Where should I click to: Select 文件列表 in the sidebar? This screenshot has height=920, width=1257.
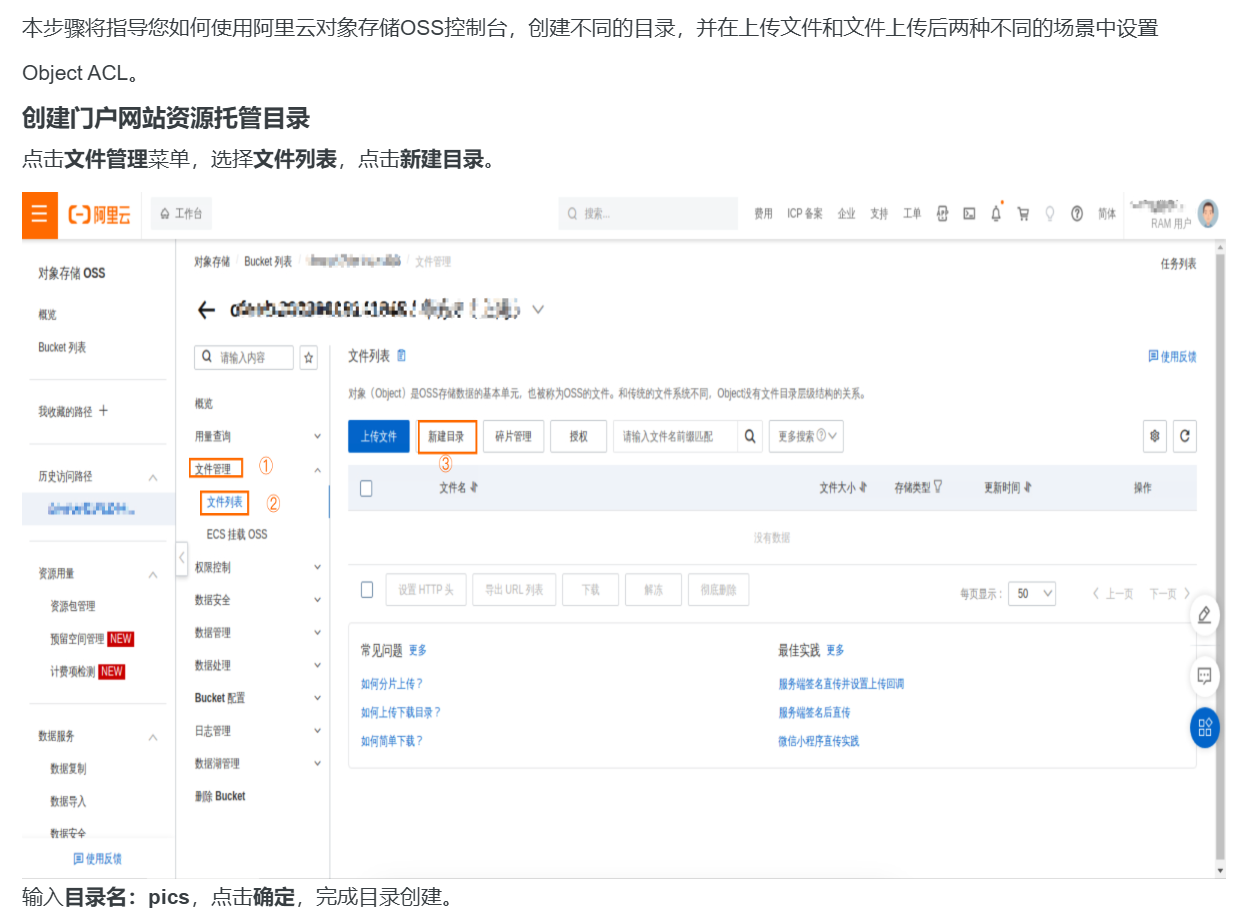tap(224, 502)
